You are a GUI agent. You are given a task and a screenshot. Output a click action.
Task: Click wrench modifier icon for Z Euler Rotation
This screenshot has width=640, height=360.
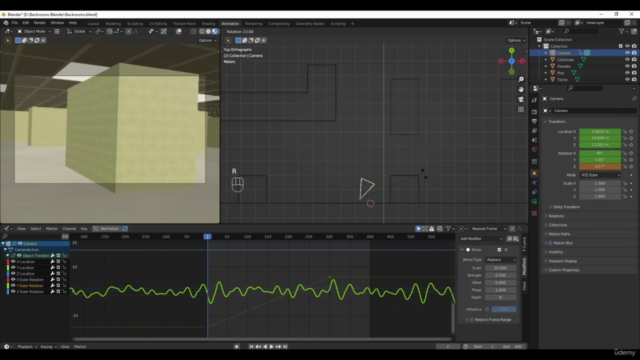point(52,291)
